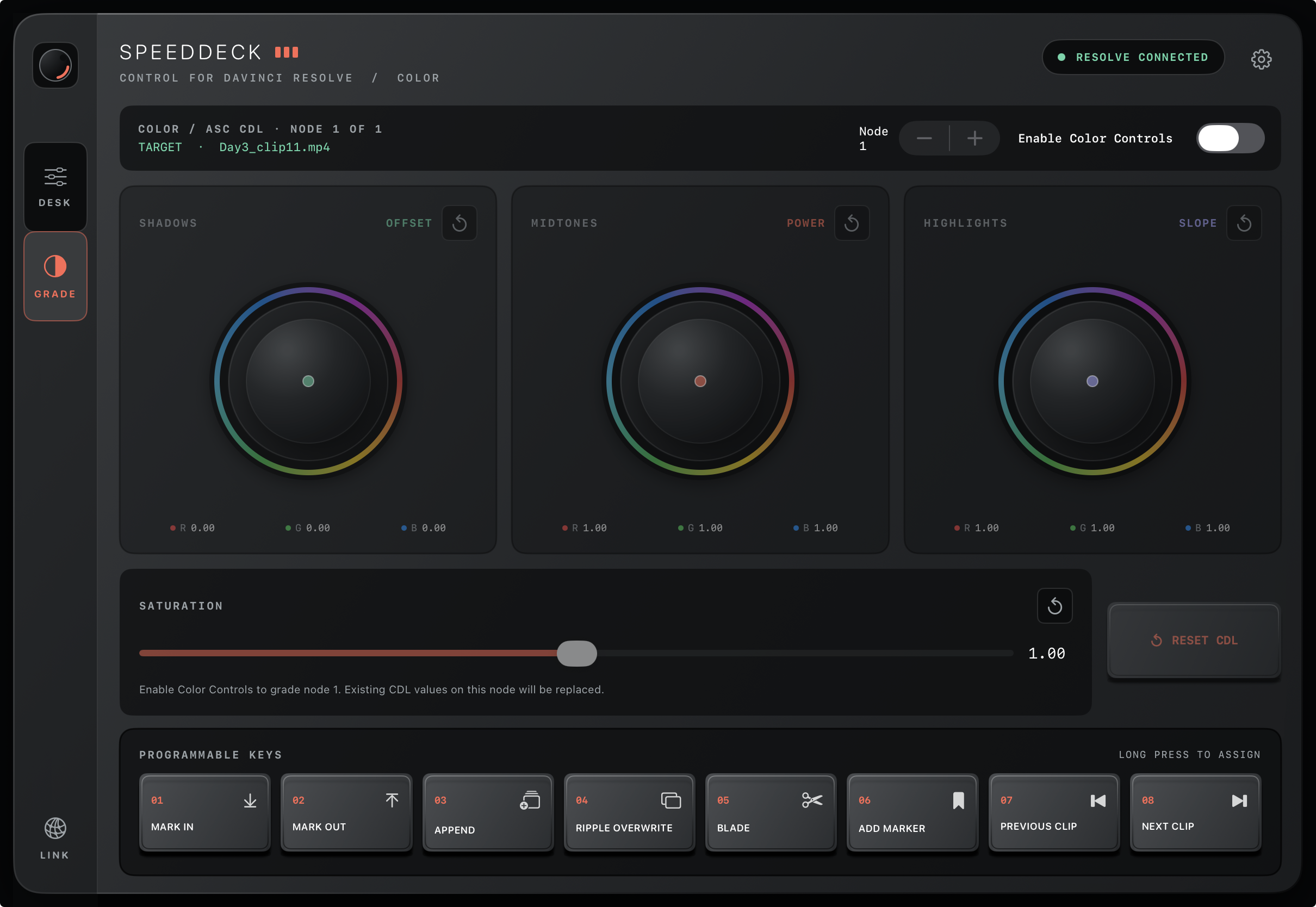Click Midtones R 1.00 value
Screen dimensions: 1316x907
(585, 528)
